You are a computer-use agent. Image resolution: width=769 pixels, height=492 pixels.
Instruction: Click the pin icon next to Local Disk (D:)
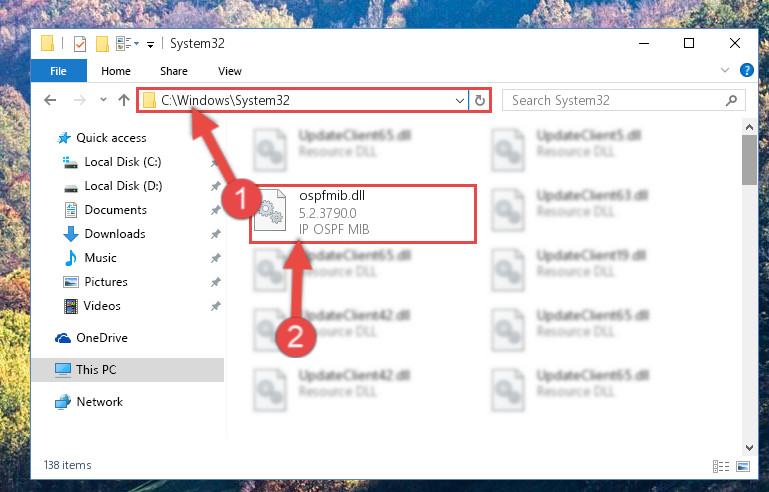215,186
